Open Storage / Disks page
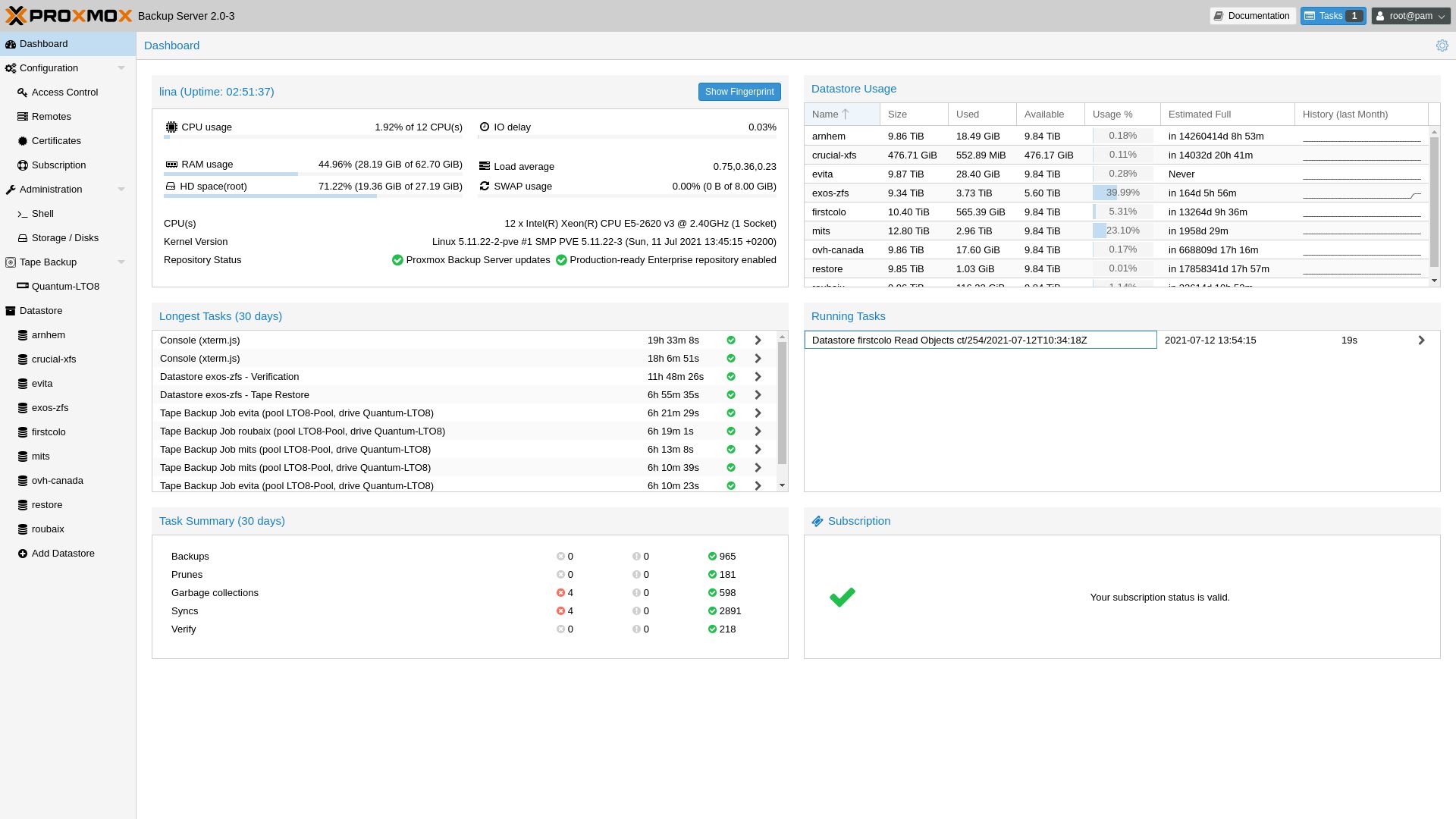1456x819 pixels. [x=65, y=237]
